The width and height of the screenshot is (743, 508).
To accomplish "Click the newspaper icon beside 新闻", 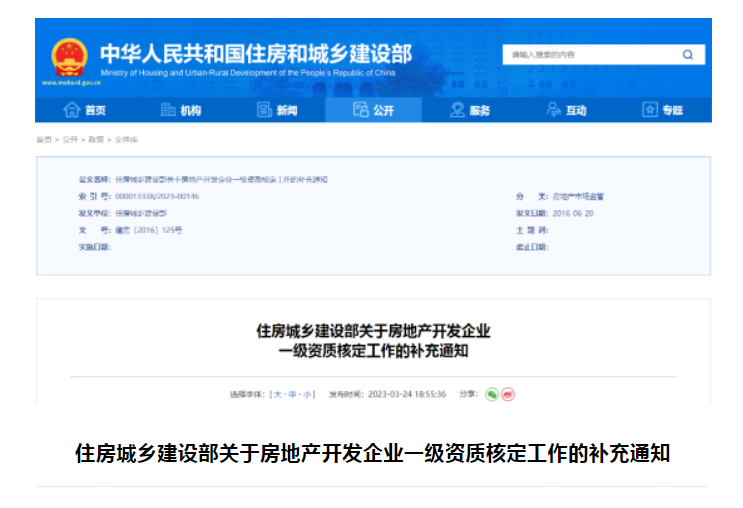I will [264, 110].
